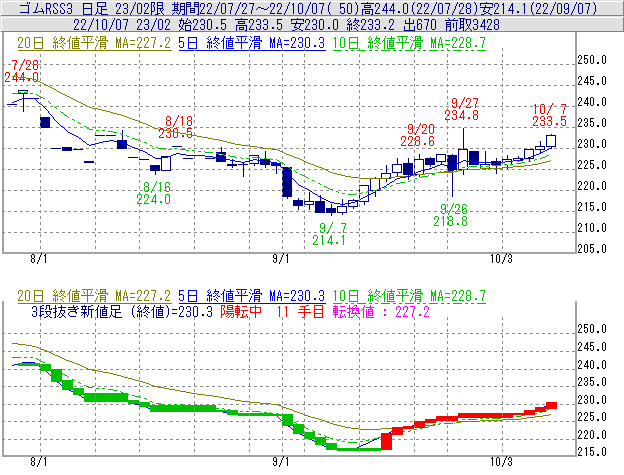624x475 pixels.
Task: Click the 9/7 low label 214.1
Action: (329, 240)
